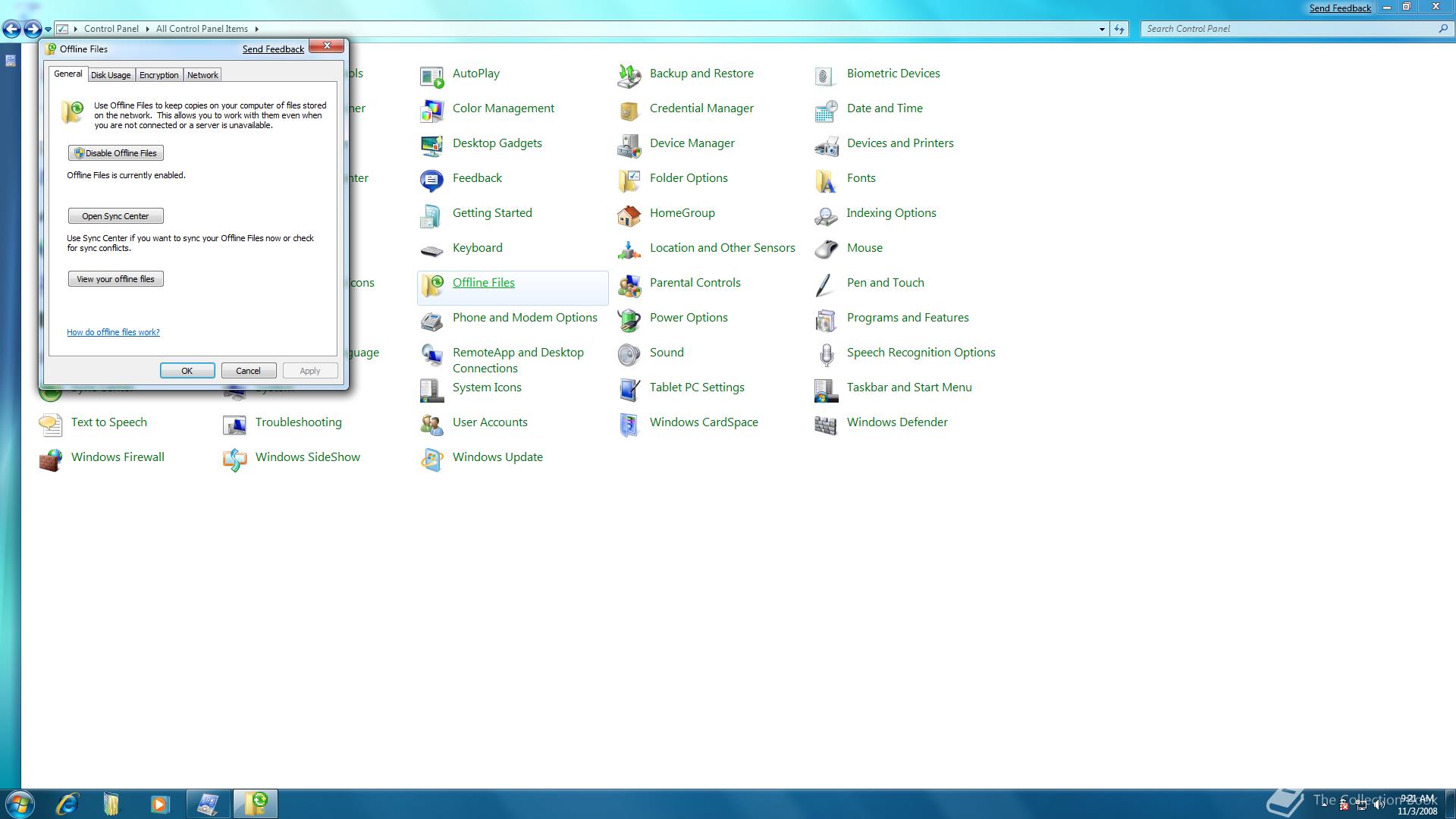
Task: Click the Speech Recognition microphone icon
Action: click(x=826, y=354)
